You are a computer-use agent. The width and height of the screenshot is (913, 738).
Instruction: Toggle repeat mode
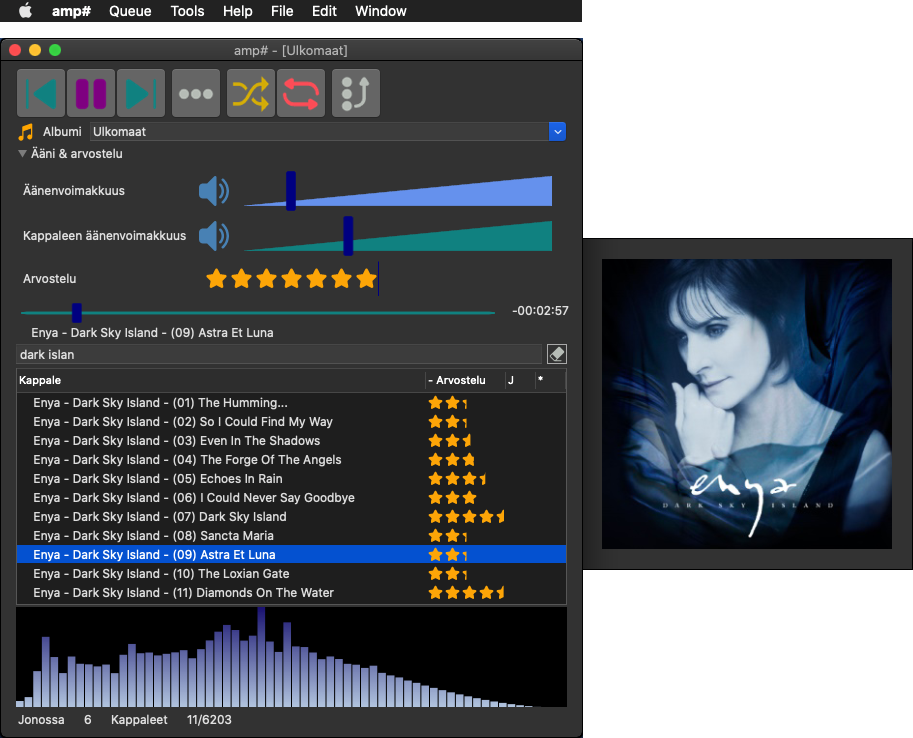click(x=301, y=94)
